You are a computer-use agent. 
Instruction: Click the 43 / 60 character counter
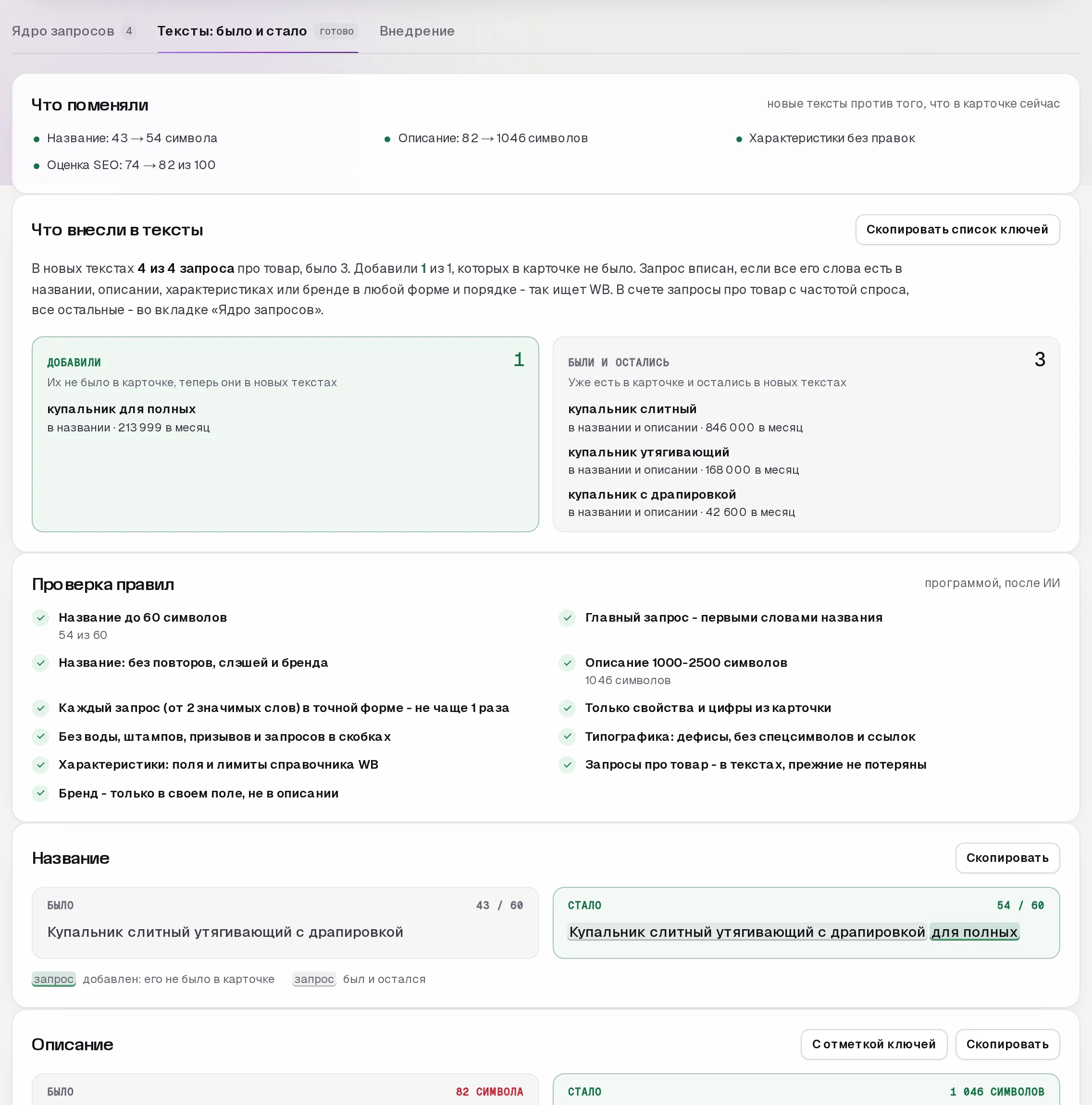click(x=500, y=906)
